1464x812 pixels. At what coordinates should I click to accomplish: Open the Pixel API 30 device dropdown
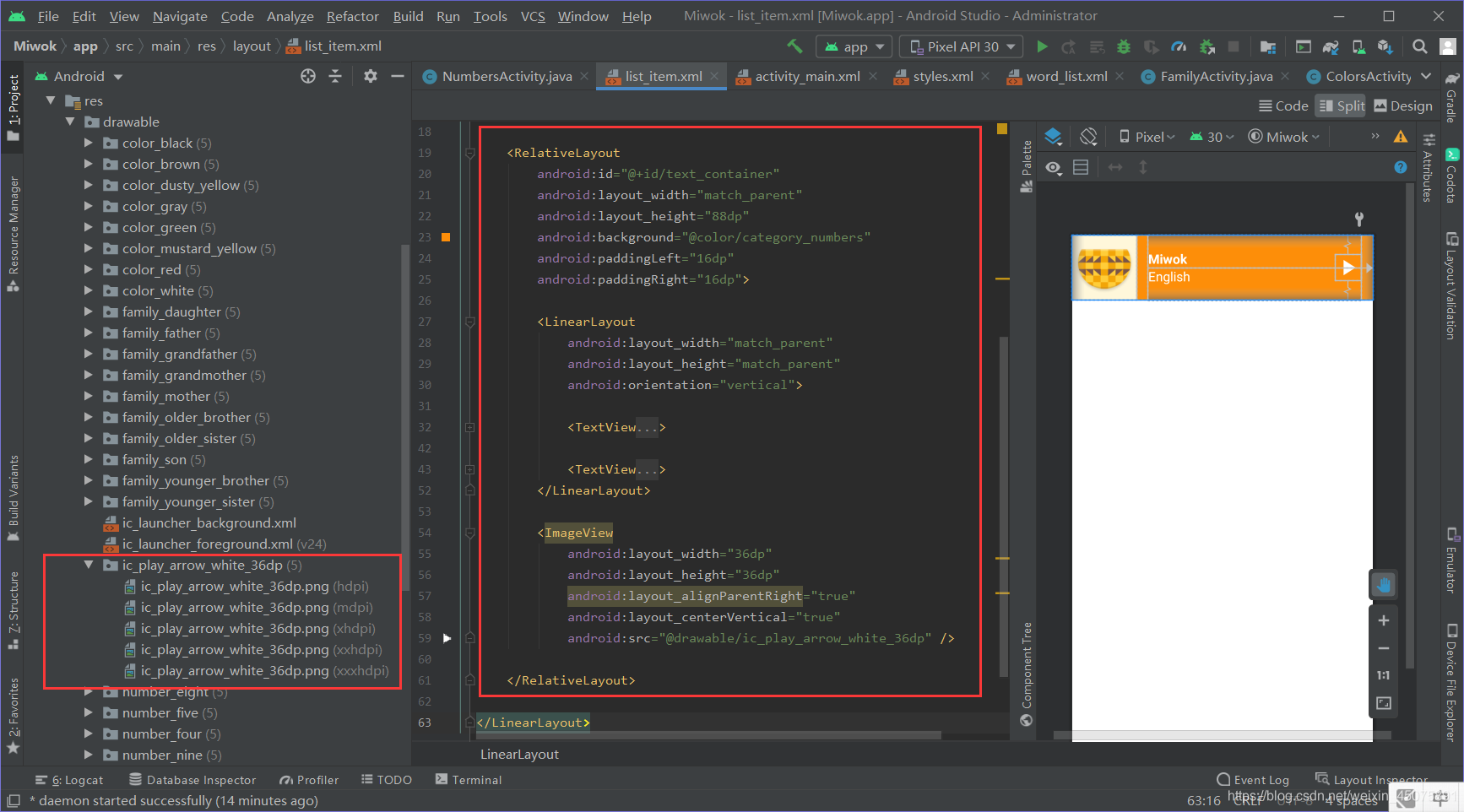pos(962,46)
